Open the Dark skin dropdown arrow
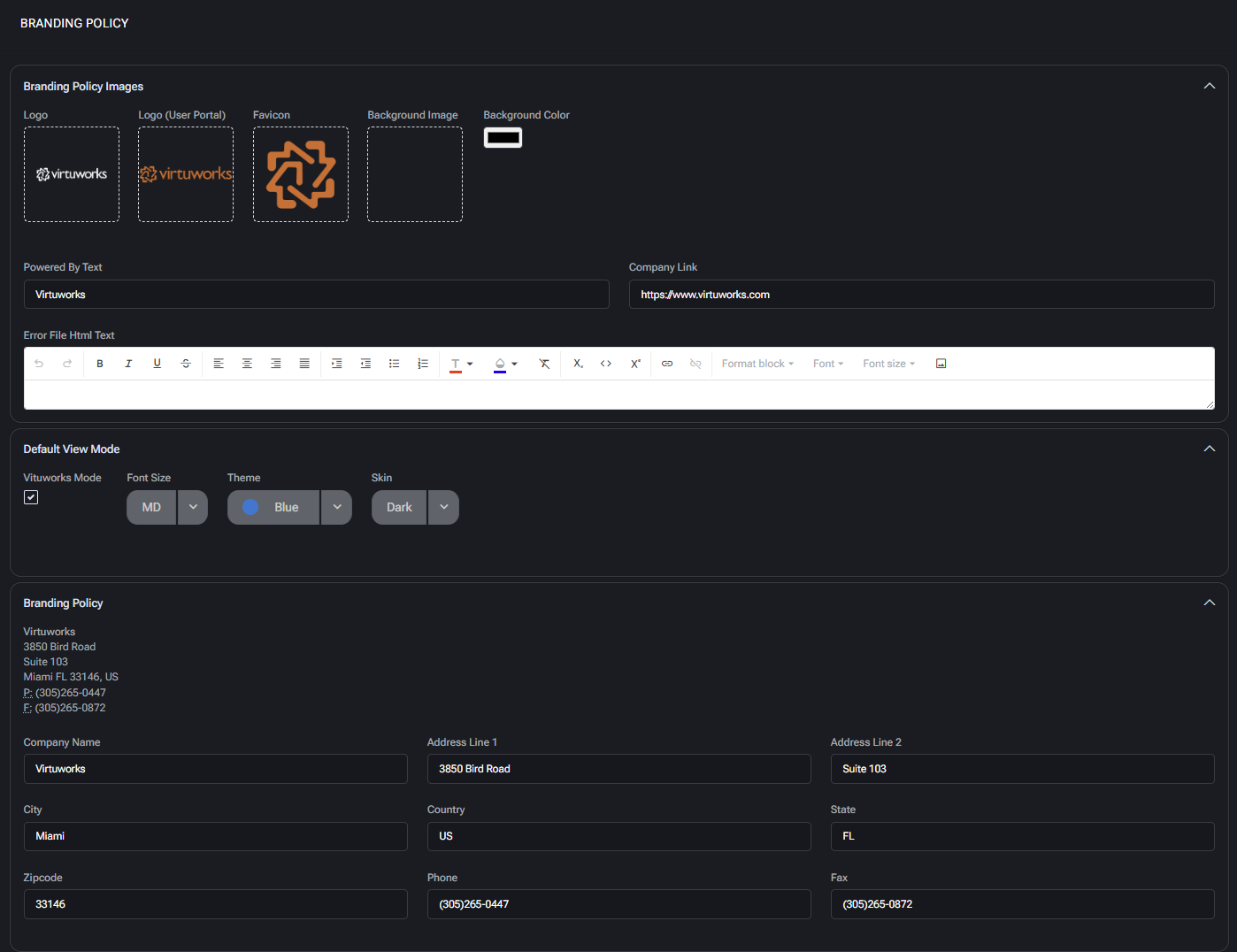 (x=444, y=507)
